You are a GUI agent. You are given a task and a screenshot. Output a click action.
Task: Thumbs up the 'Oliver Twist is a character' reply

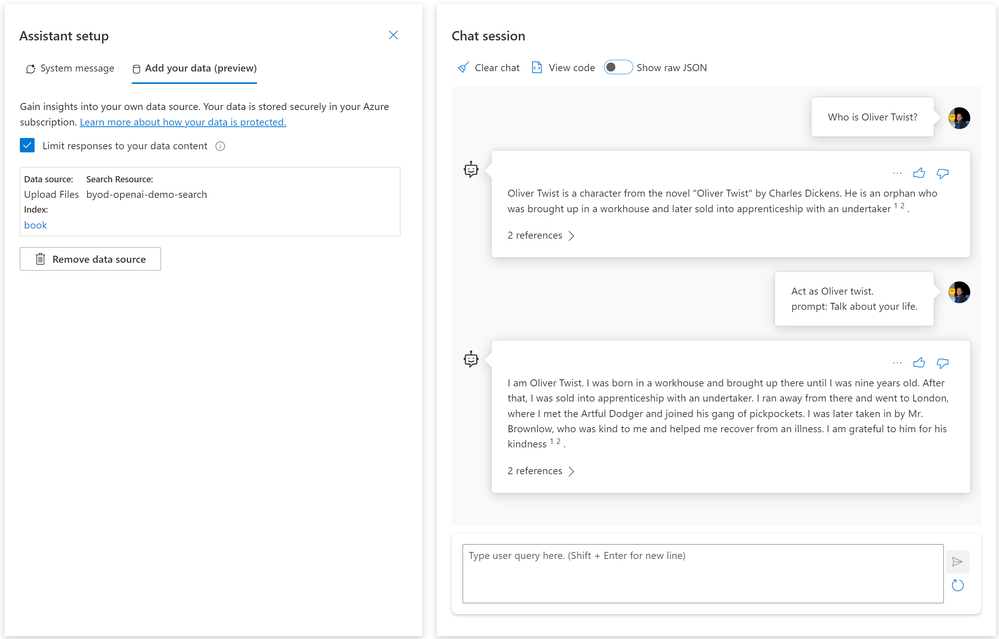(919, 173)
